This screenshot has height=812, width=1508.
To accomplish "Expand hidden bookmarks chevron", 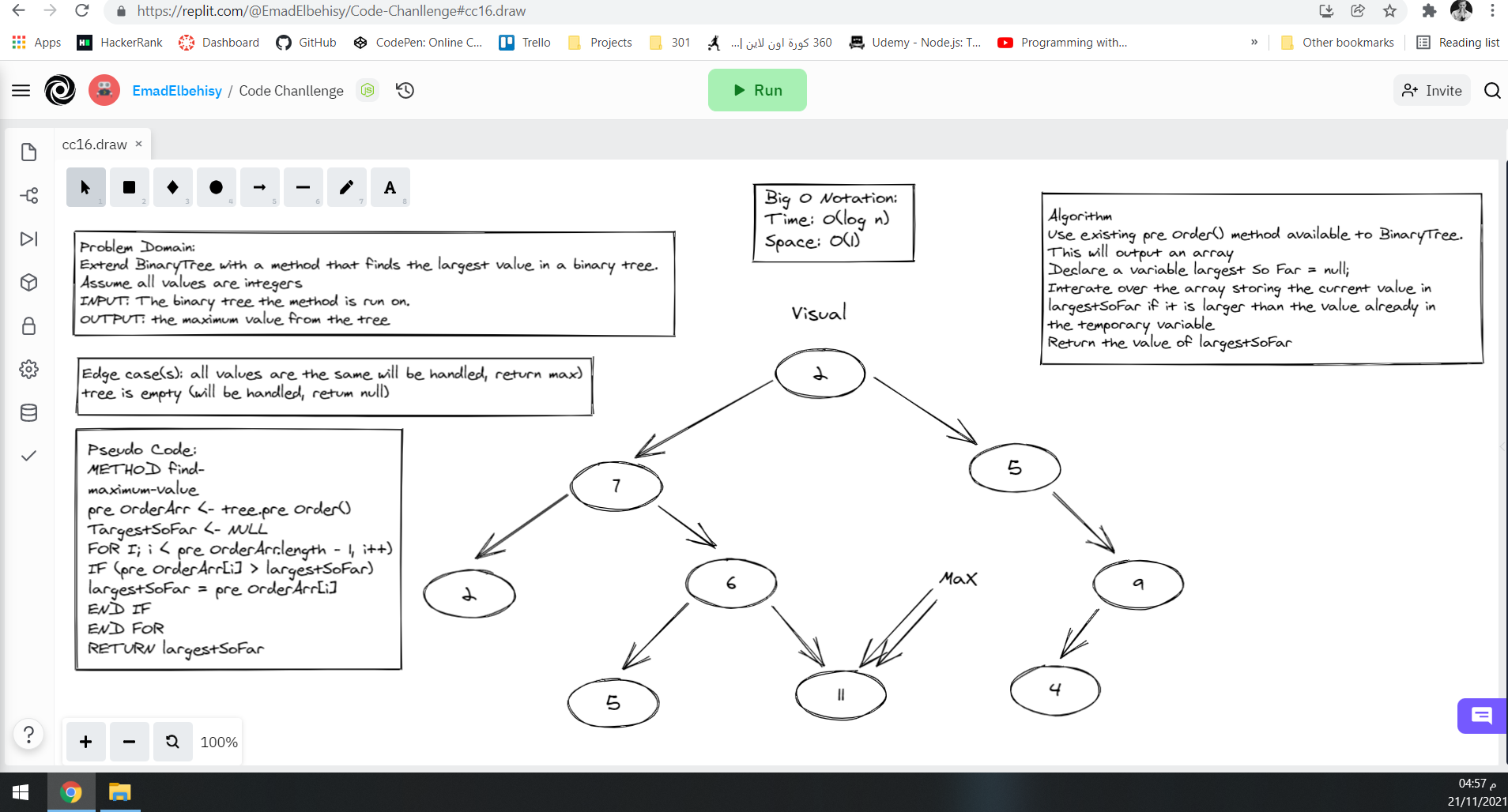I will [1254, 43].
